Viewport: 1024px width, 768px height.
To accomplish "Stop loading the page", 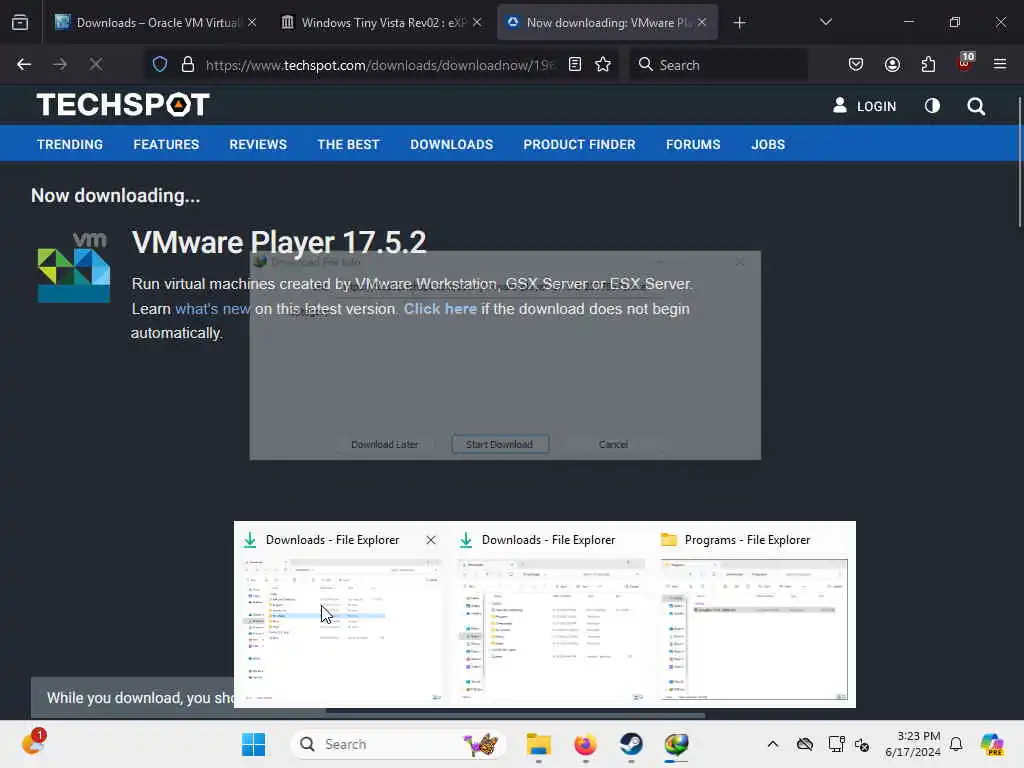I will click(96, 65).
